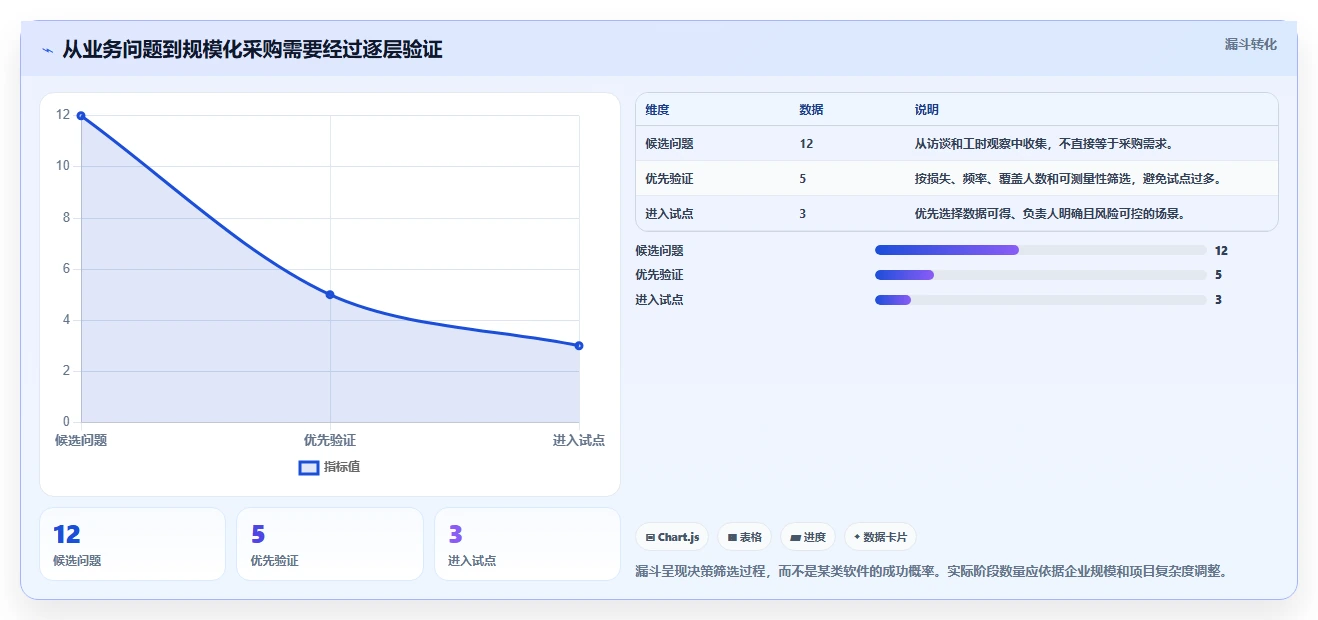Screen dimensions: 1318x620
Task: Click the 说明 column header
Action: (927, 110)
